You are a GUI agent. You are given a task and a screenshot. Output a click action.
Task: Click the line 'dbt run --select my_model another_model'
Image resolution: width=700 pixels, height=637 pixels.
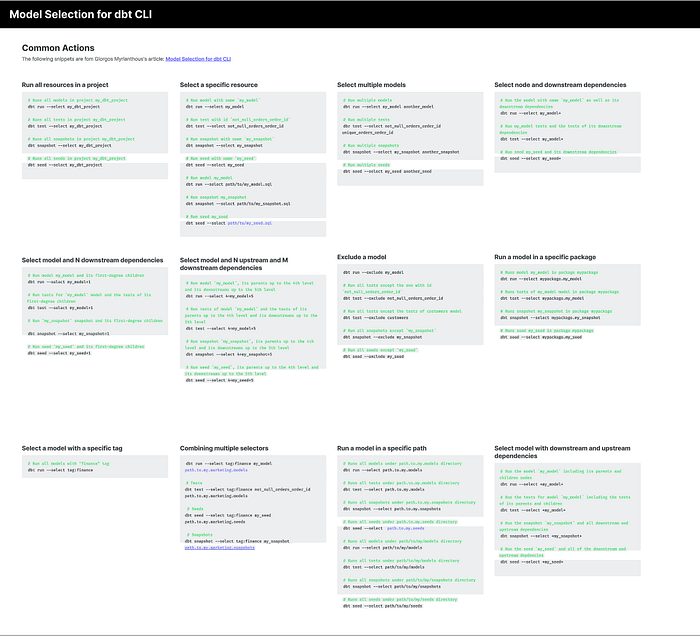pyautogui.click(x=388, y=107)
